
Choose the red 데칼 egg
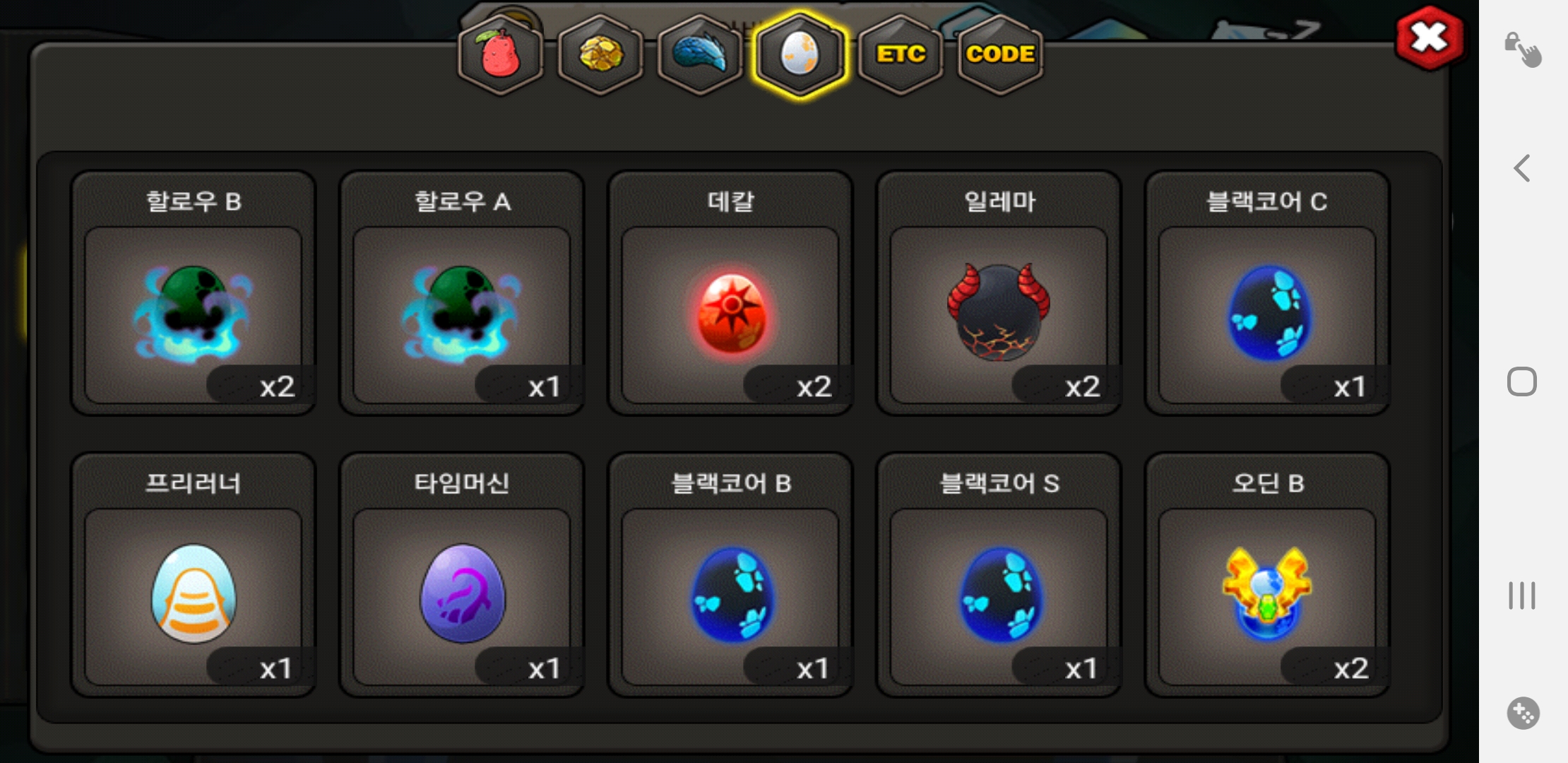click(730, 293)
